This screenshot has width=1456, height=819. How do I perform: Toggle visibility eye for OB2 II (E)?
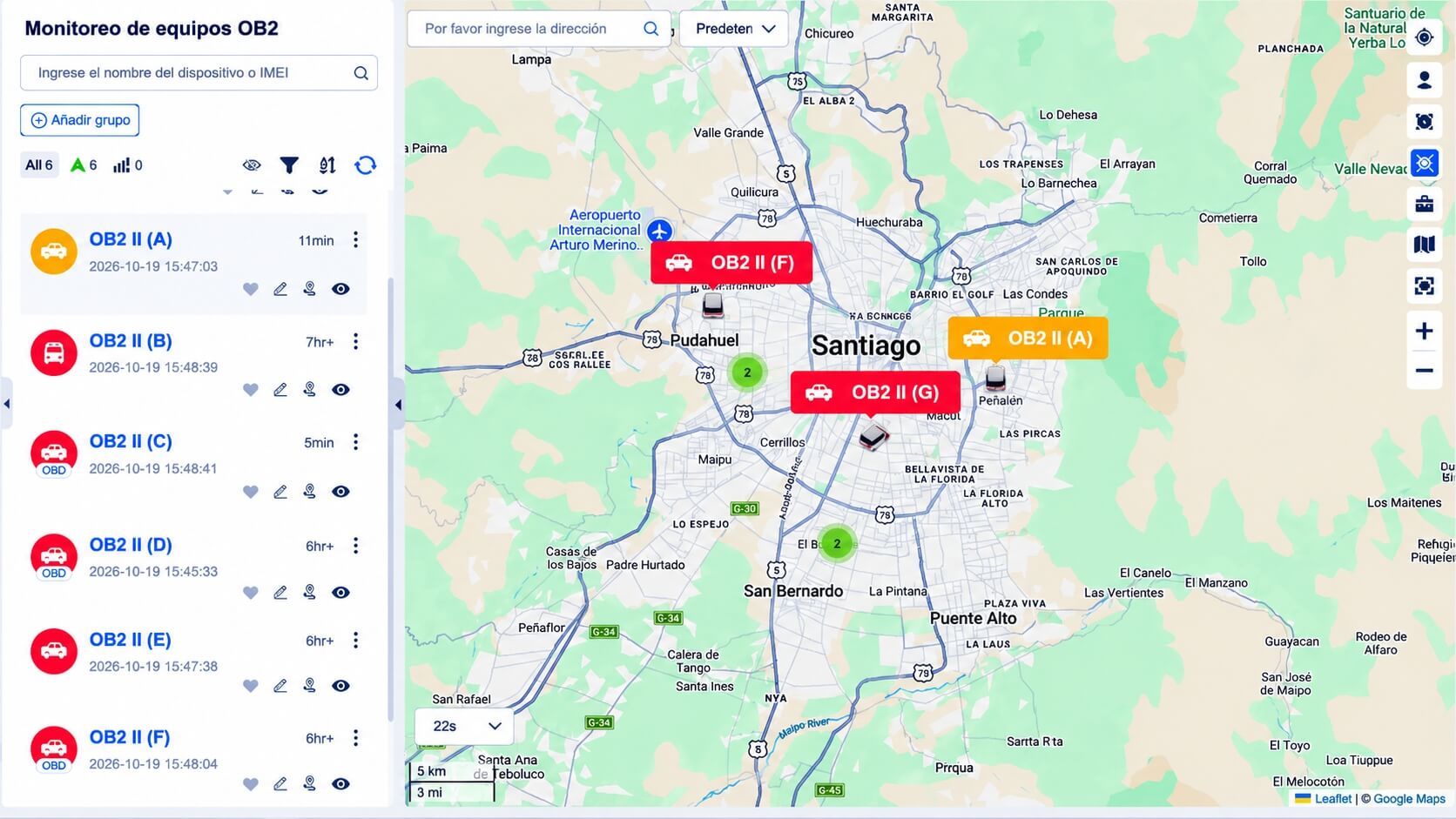[340, 686]
